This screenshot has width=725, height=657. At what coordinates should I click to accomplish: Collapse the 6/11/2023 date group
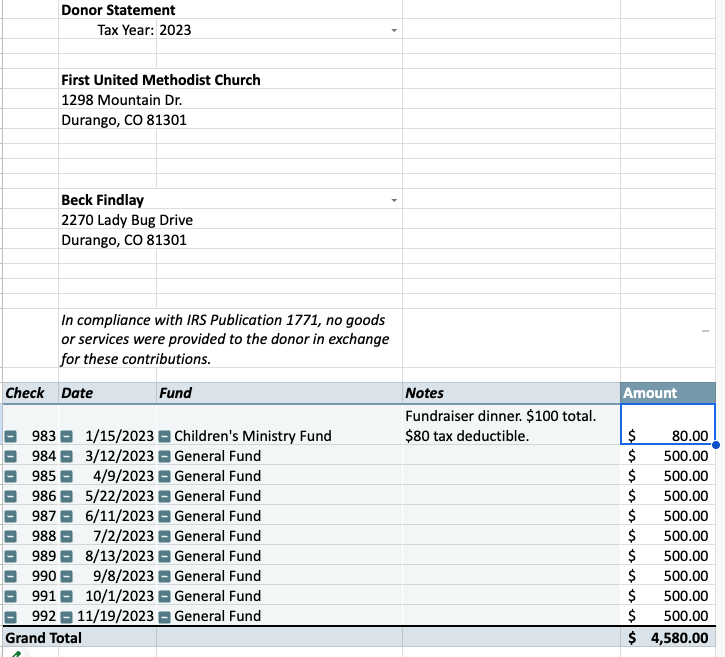[66, 516]
